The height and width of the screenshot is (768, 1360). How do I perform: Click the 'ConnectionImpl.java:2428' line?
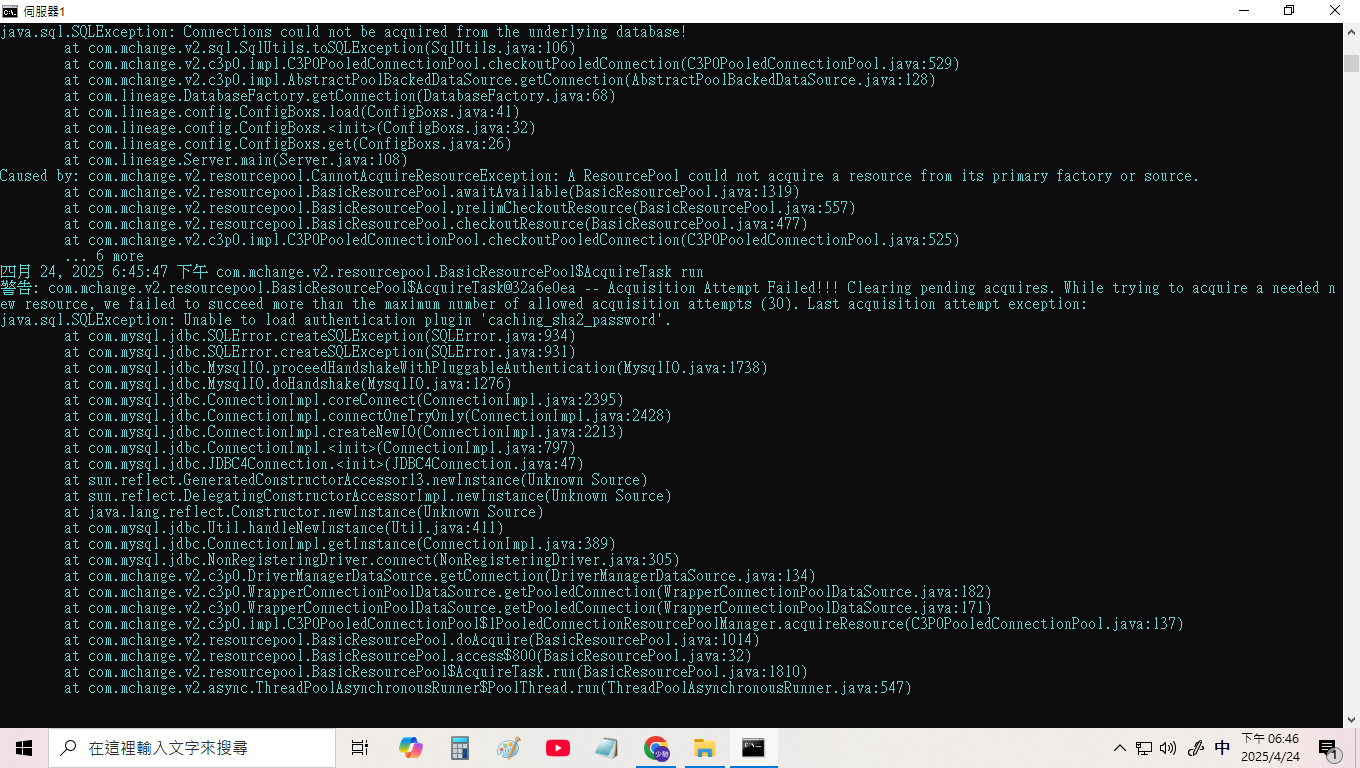(x=368, y=416)
